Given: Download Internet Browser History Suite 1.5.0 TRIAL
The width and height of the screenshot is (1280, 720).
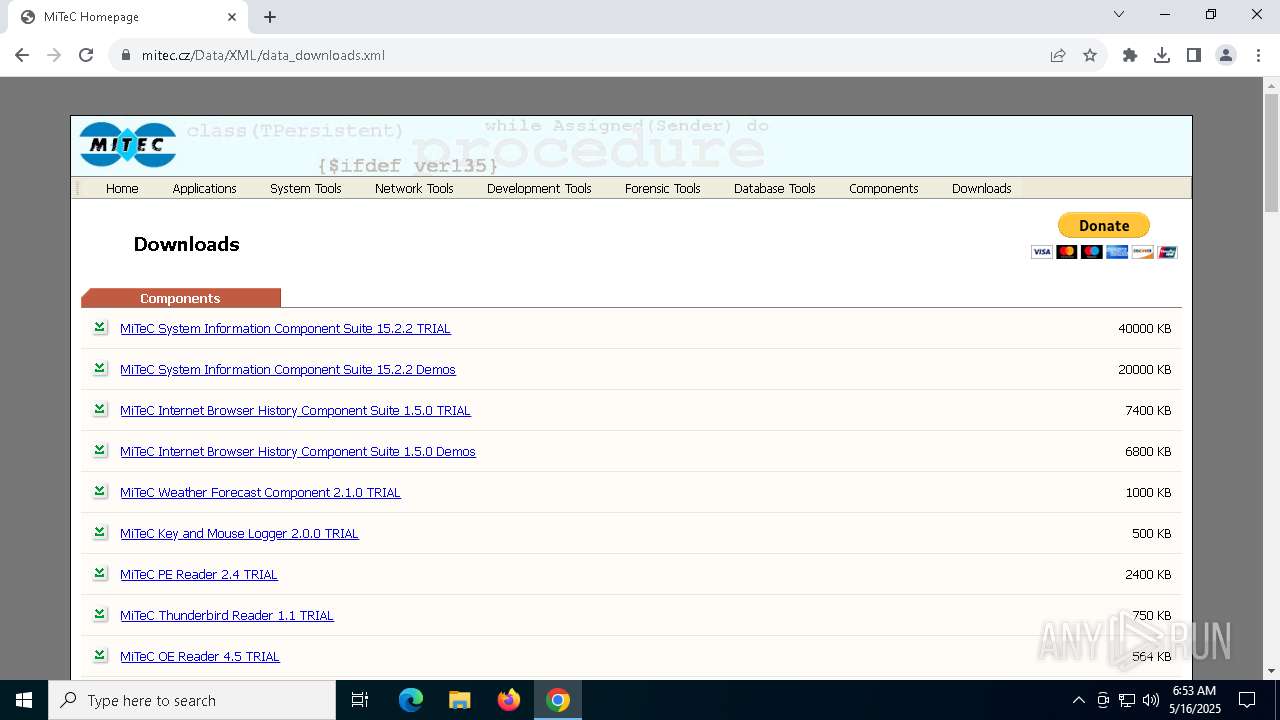Looking at the screenshot, I should (295, 410).
